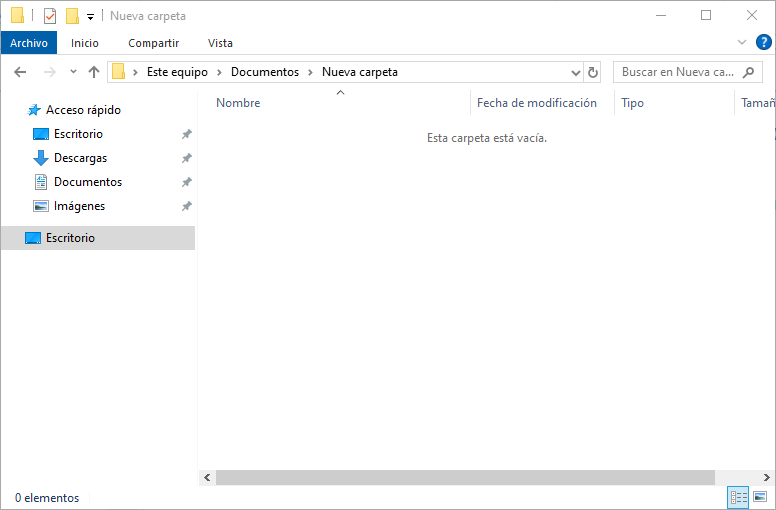Open the recent locations dropdown beside the forward arrow

pyautogui.click(x=73, y=72)
